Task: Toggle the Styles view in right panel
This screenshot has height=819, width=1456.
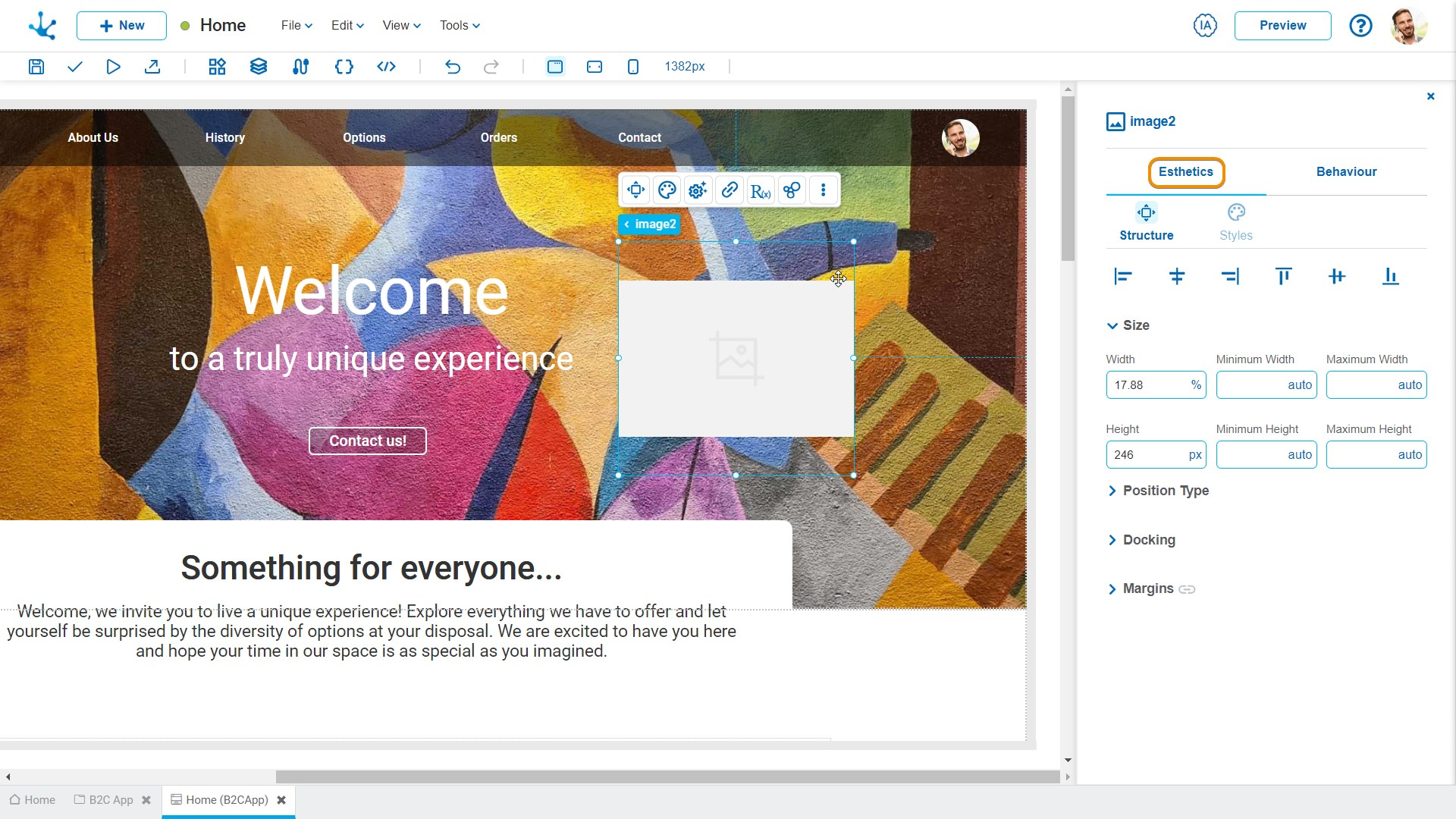Action: tap(1237, 222)
